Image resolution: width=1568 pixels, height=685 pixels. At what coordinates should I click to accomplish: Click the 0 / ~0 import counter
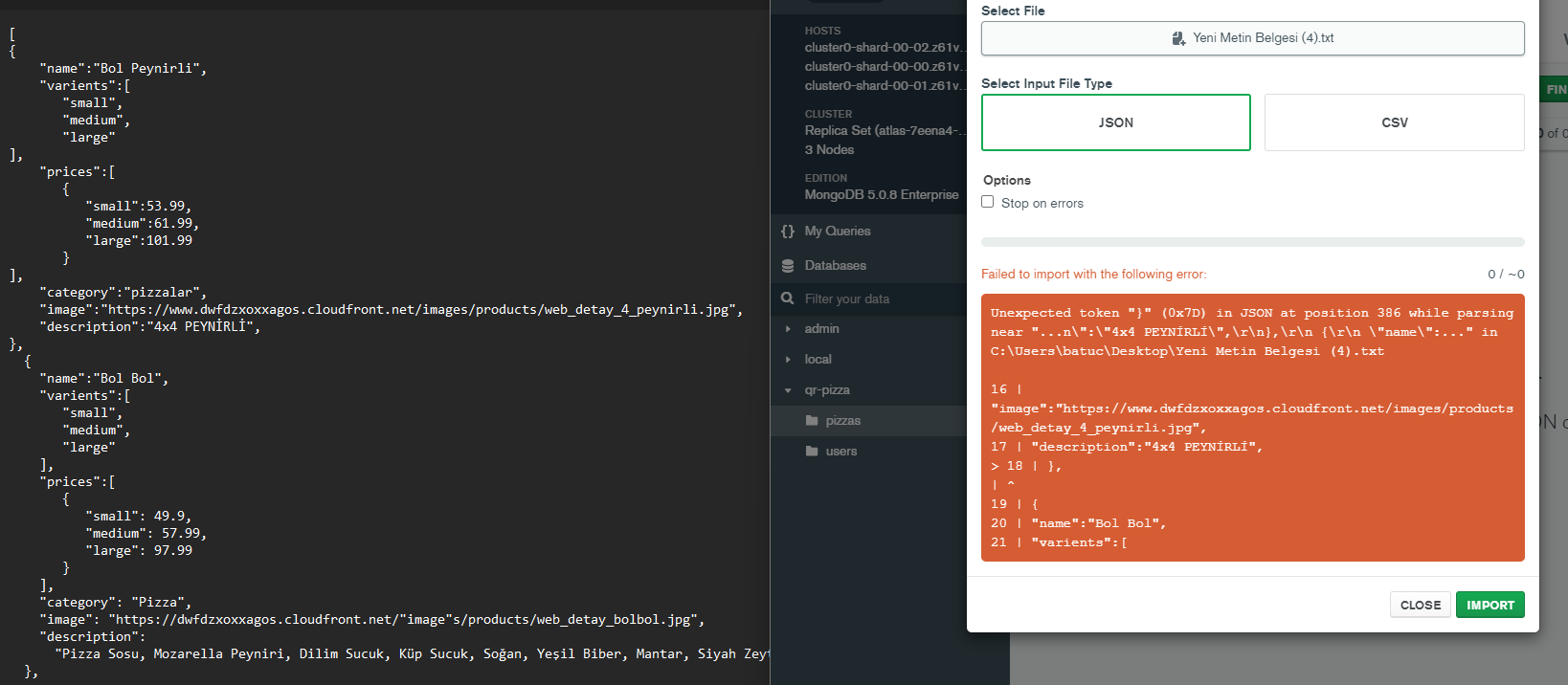(x=1506, y=274)
